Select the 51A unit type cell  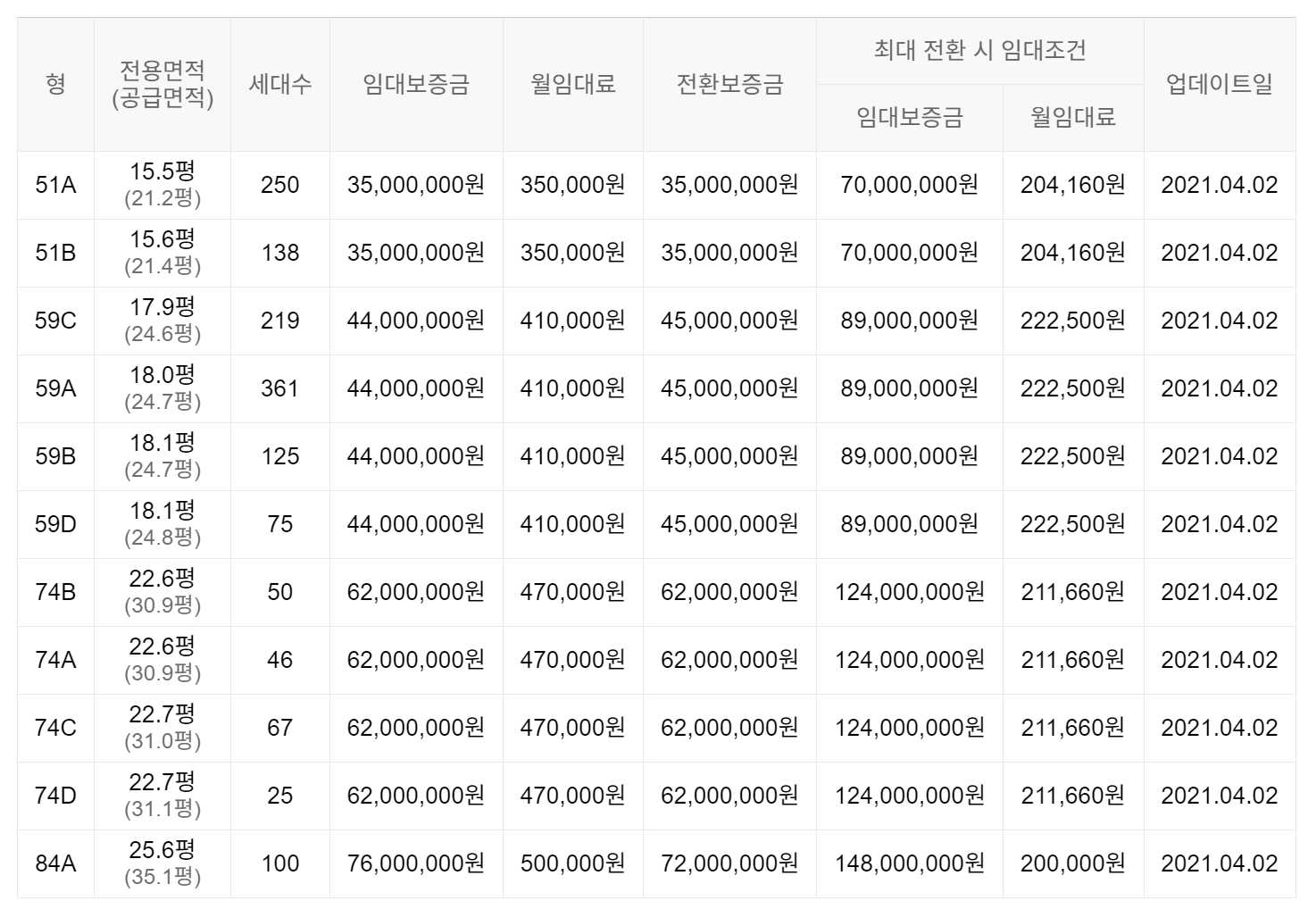tap(55, 185)
